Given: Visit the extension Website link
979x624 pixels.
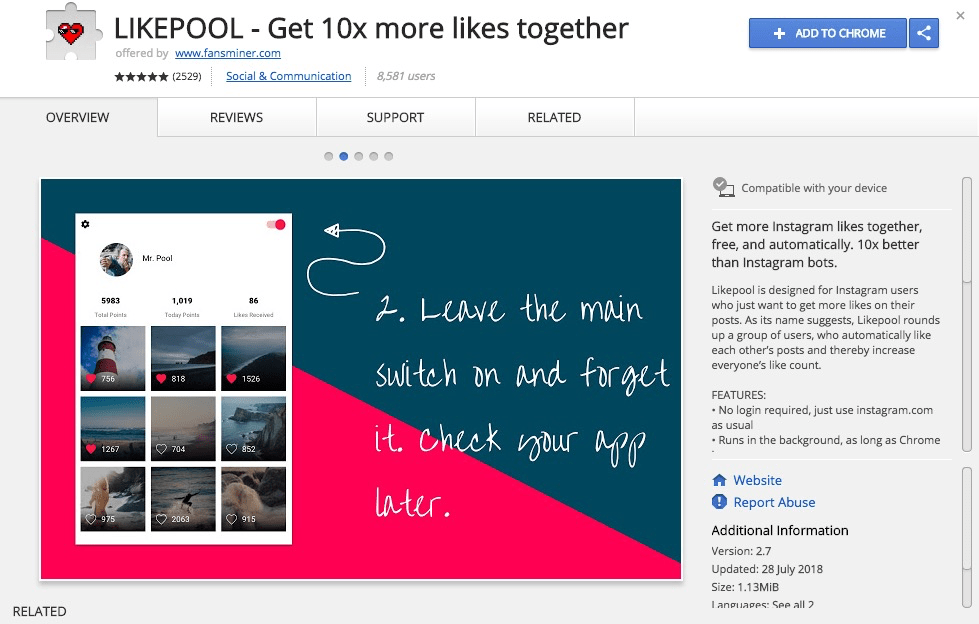Looking at the screenshot, I should [757, 480].
